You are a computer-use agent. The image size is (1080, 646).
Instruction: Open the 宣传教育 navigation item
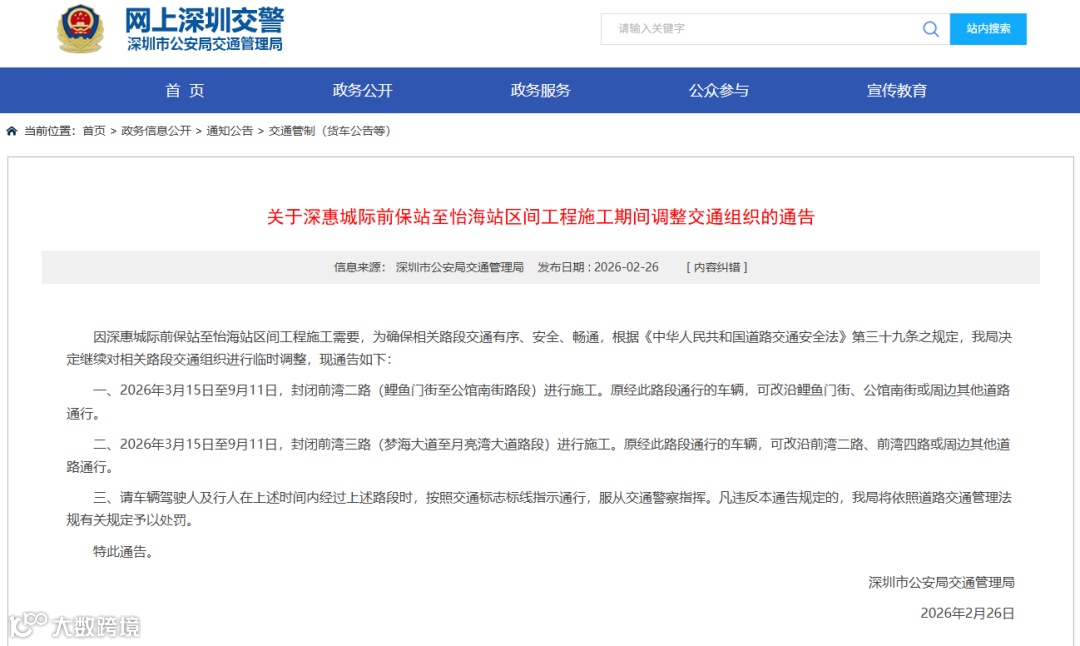pyautogui.click(x=897, y=90)
